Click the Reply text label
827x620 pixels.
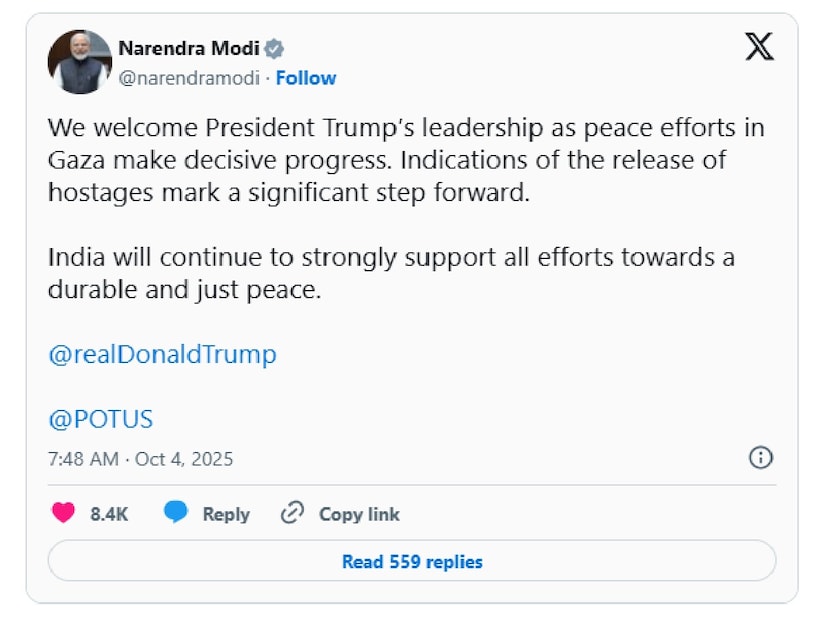226,514
